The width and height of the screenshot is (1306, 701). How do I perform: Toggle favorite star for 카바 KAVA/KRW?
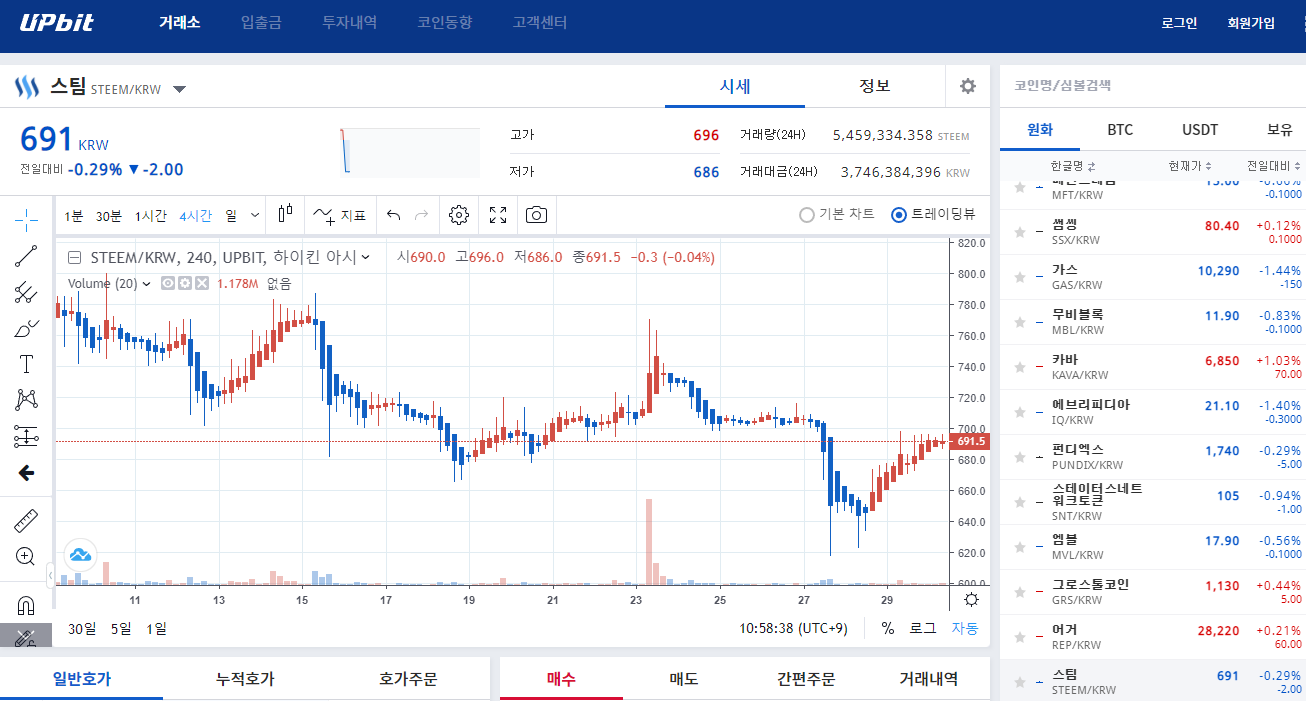coord(1019,367)
